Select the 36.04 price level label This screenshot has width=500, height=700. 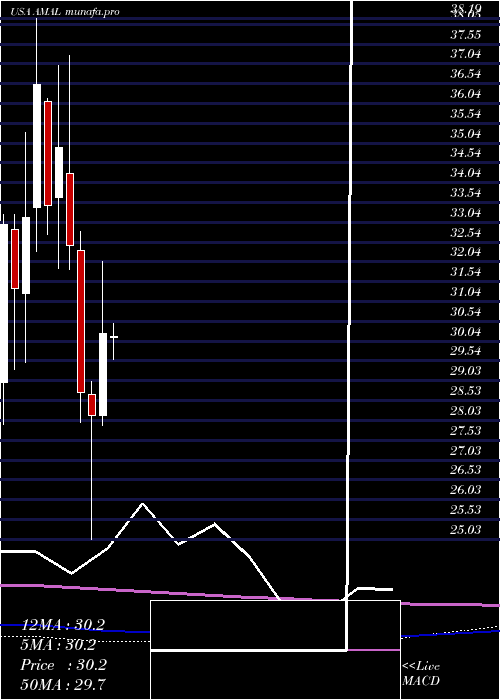click(x=465, y=94)
